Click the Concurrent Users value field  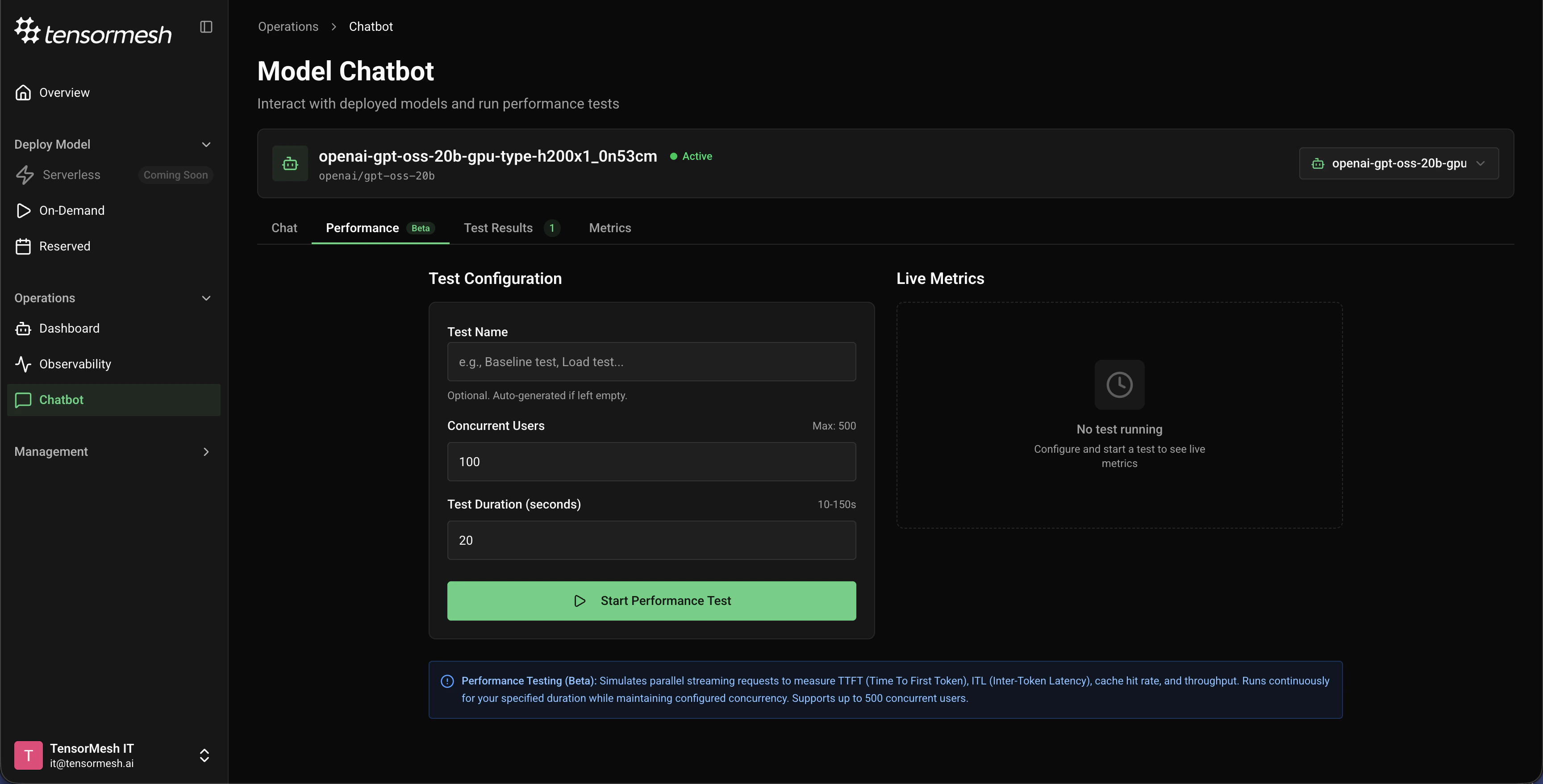[x=651, y=462]
